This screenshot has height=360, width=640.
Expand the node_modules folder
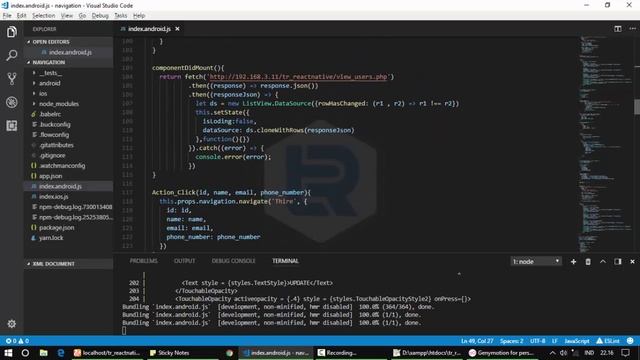pos(59,104)
